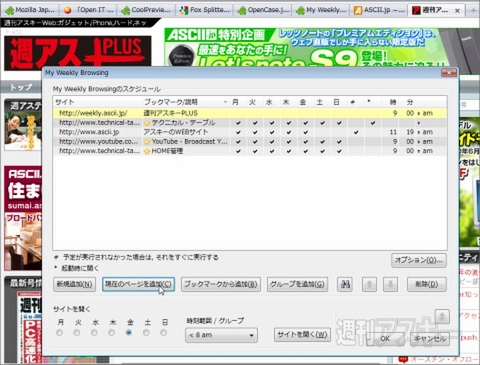Move selected entry down with arrow button
Image resolution: width=480 pixels, height=365 pixels.
coord(390,284)
